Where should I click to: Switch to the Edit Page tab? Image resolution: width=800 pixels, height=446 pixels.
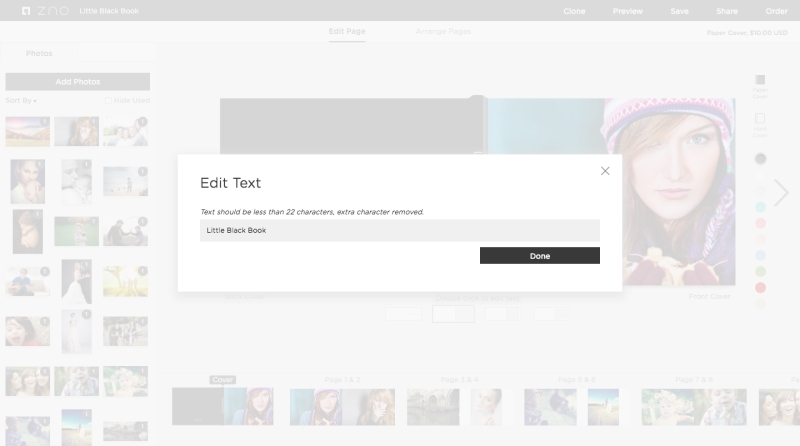tap(347, 31)
